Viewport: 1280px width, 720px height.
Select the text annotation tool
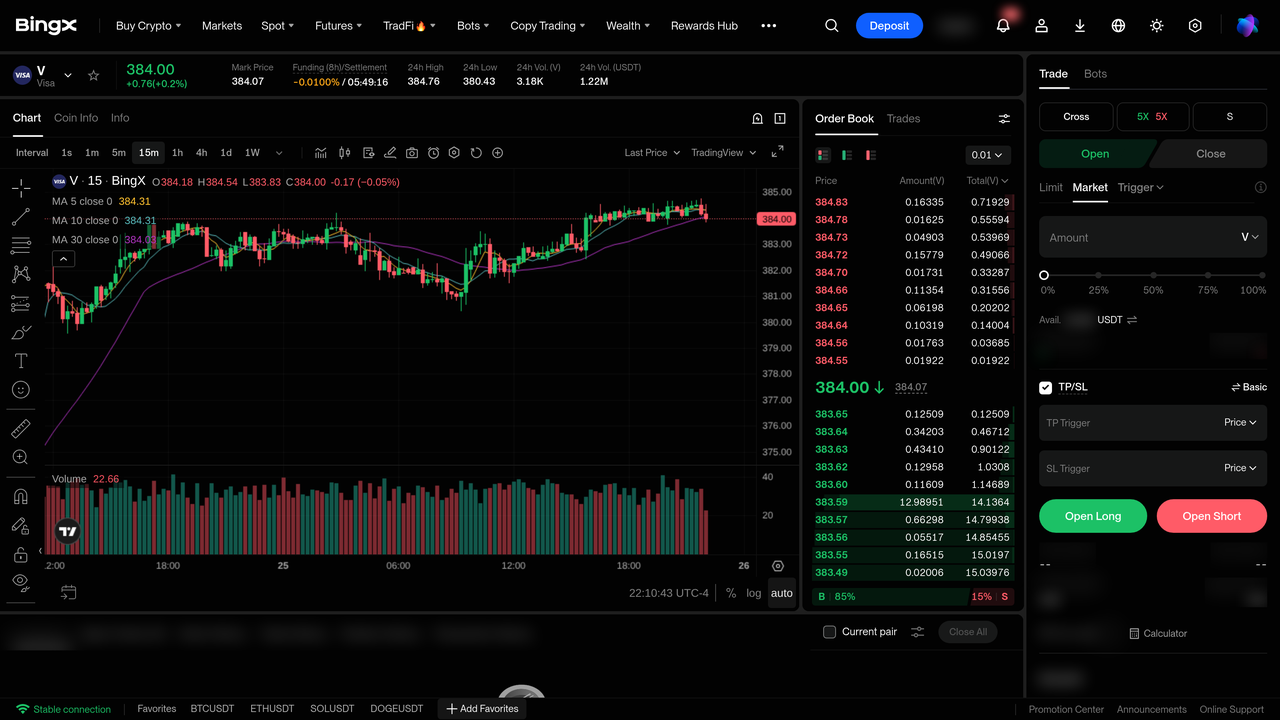pos(20,361)
